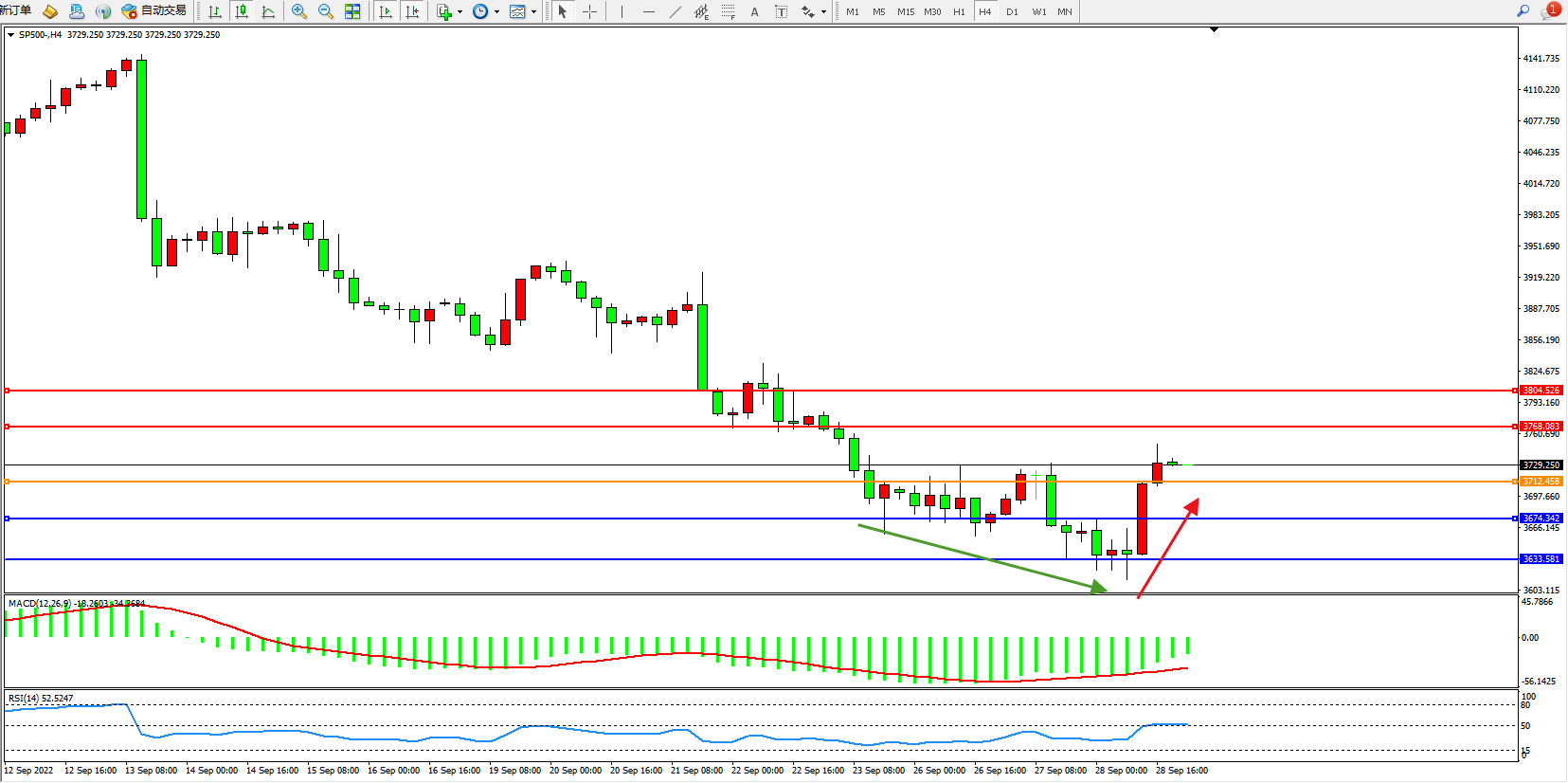Open the search magnifier in toolbar
1568x783 pixels.
click(x=1523, y=11)
